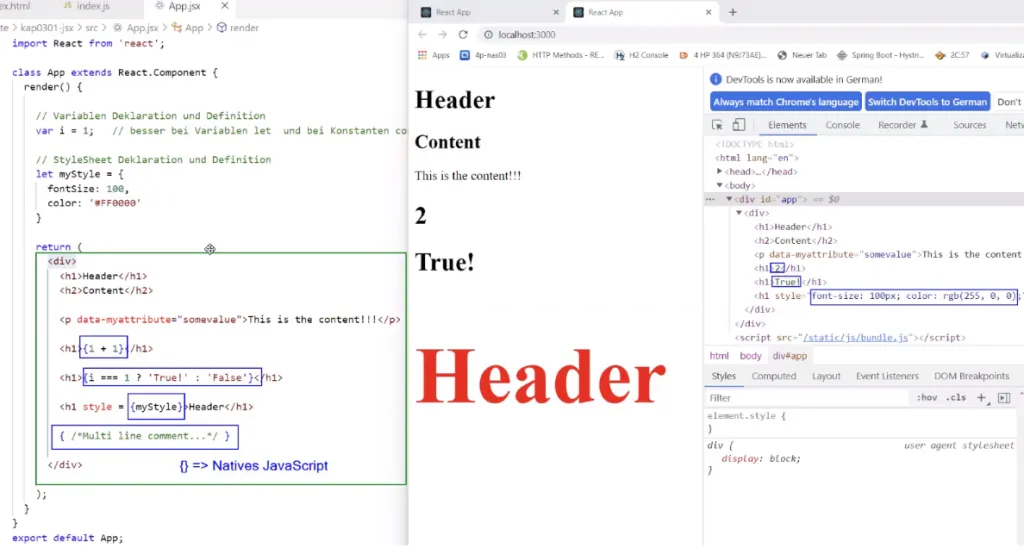Select the <h1>Header</h1> DOM row
Screen dimensions: 1024x548
[x=793, y=227]
